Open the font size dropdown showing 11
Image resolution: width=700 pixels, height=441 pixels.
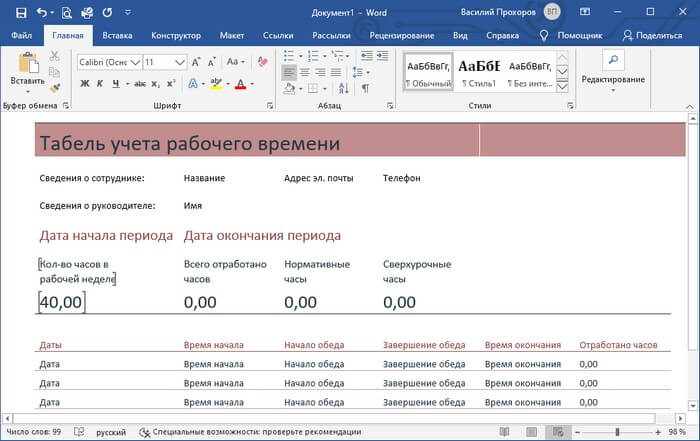pyautogui.click(x=179, y=62)
